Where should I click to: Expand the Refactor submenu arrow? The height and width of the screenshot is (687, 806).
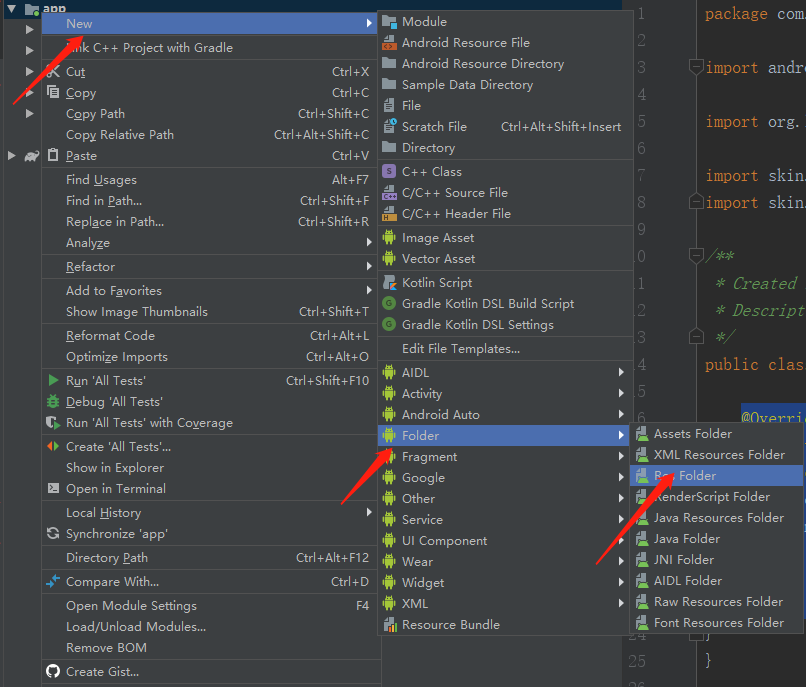369,266
